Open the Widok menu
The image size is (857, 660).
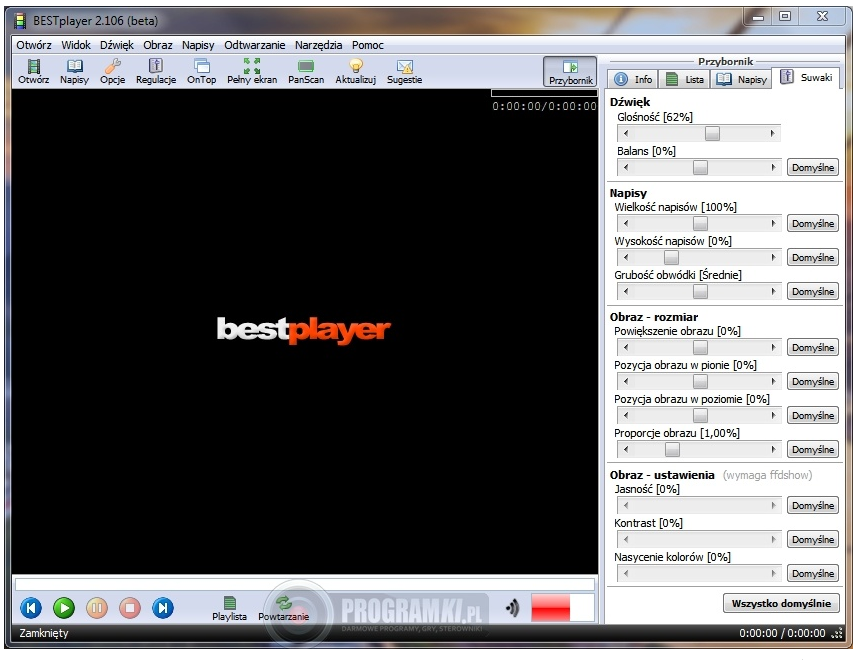76,45
